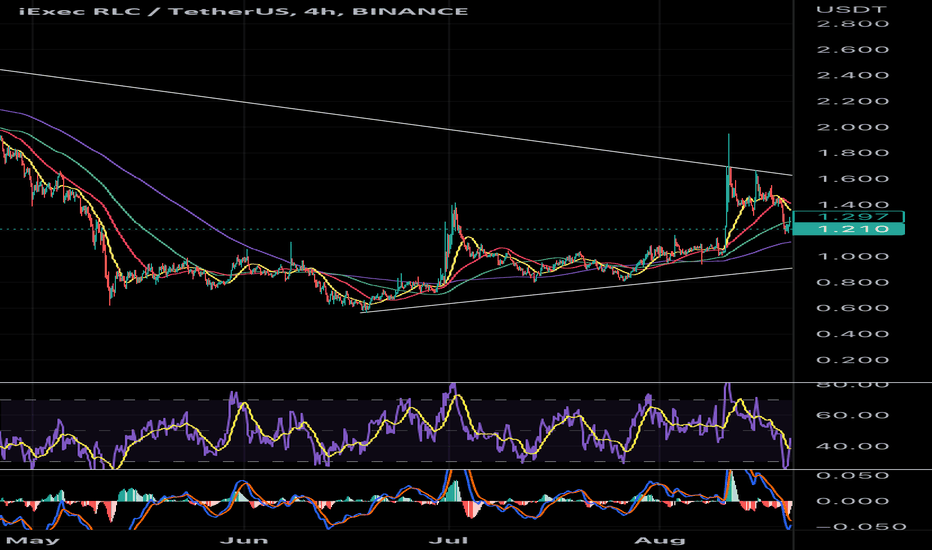Screen dimensions: 932x550
Task: Click the Aug label on time axis
Action: (x=660, y=540)
